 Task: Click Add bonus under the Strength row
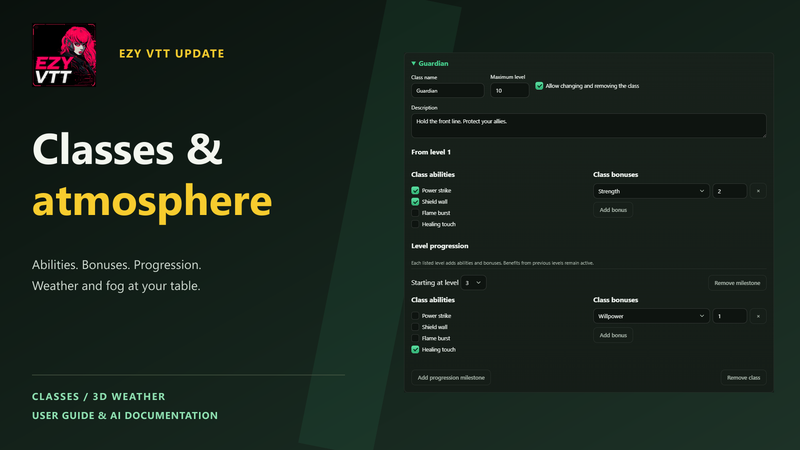coord(613,210)
